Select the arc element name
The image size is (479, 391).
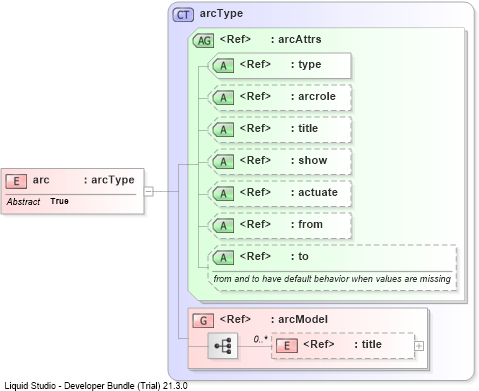tap(41, 180)
